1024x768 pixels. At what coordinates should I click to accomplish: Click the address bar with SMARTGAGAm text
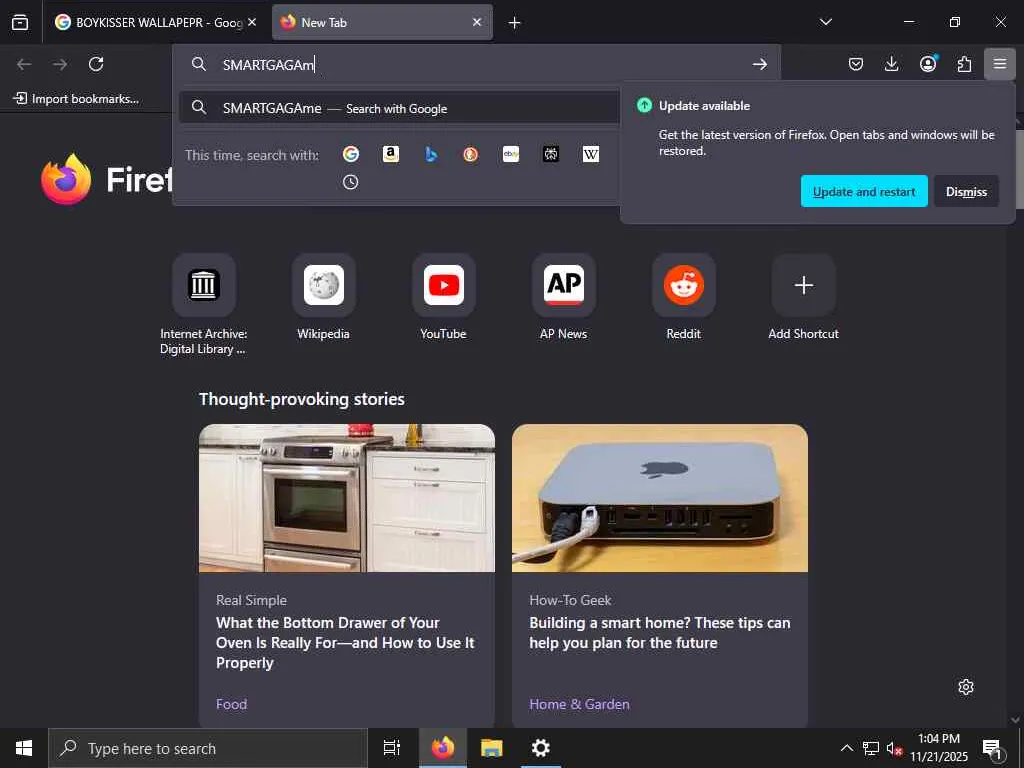pos(477,64)
